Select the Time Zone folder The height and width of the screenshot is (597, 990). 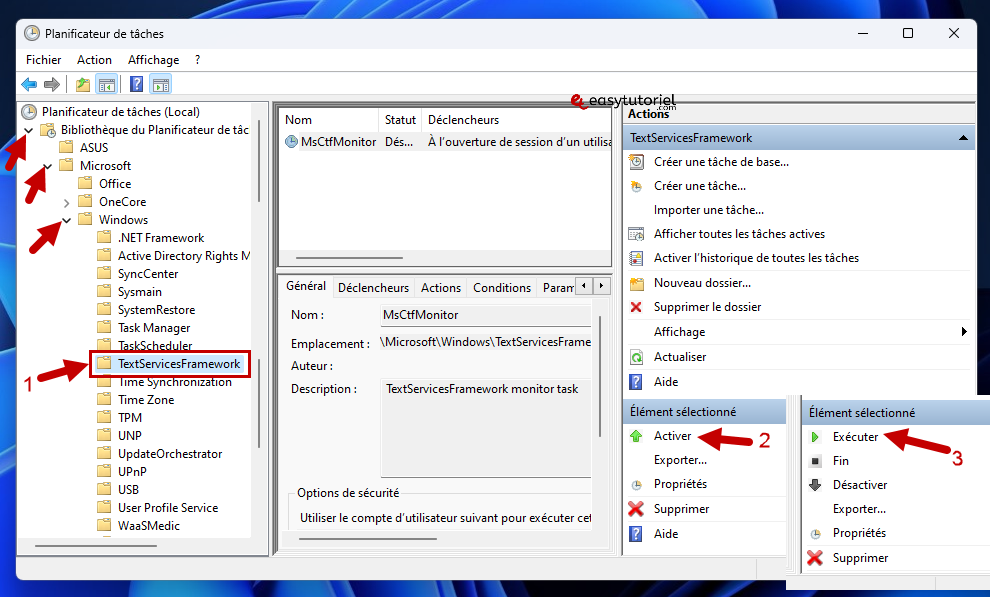click(x=146, y=399)
